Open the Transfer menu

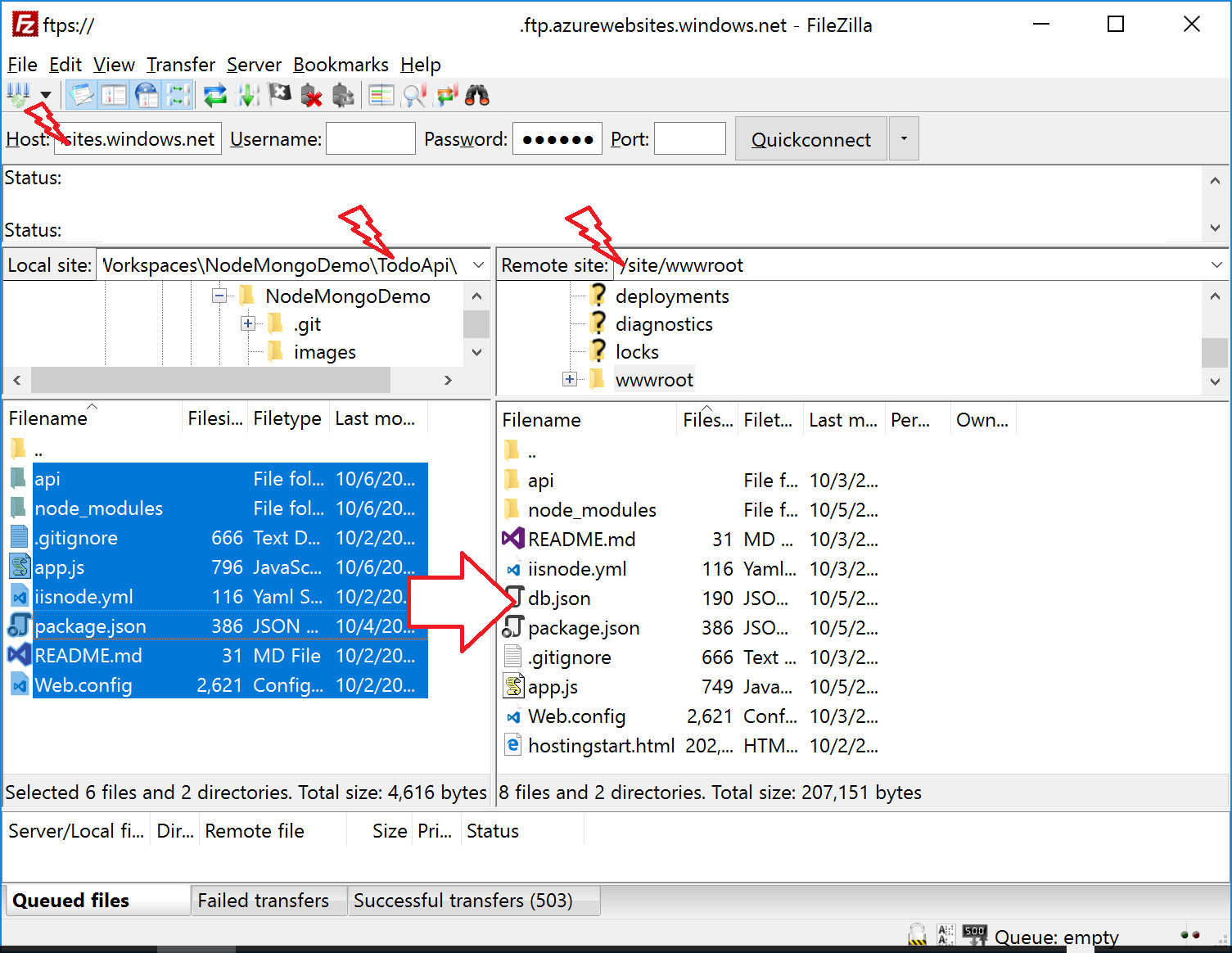181,65
